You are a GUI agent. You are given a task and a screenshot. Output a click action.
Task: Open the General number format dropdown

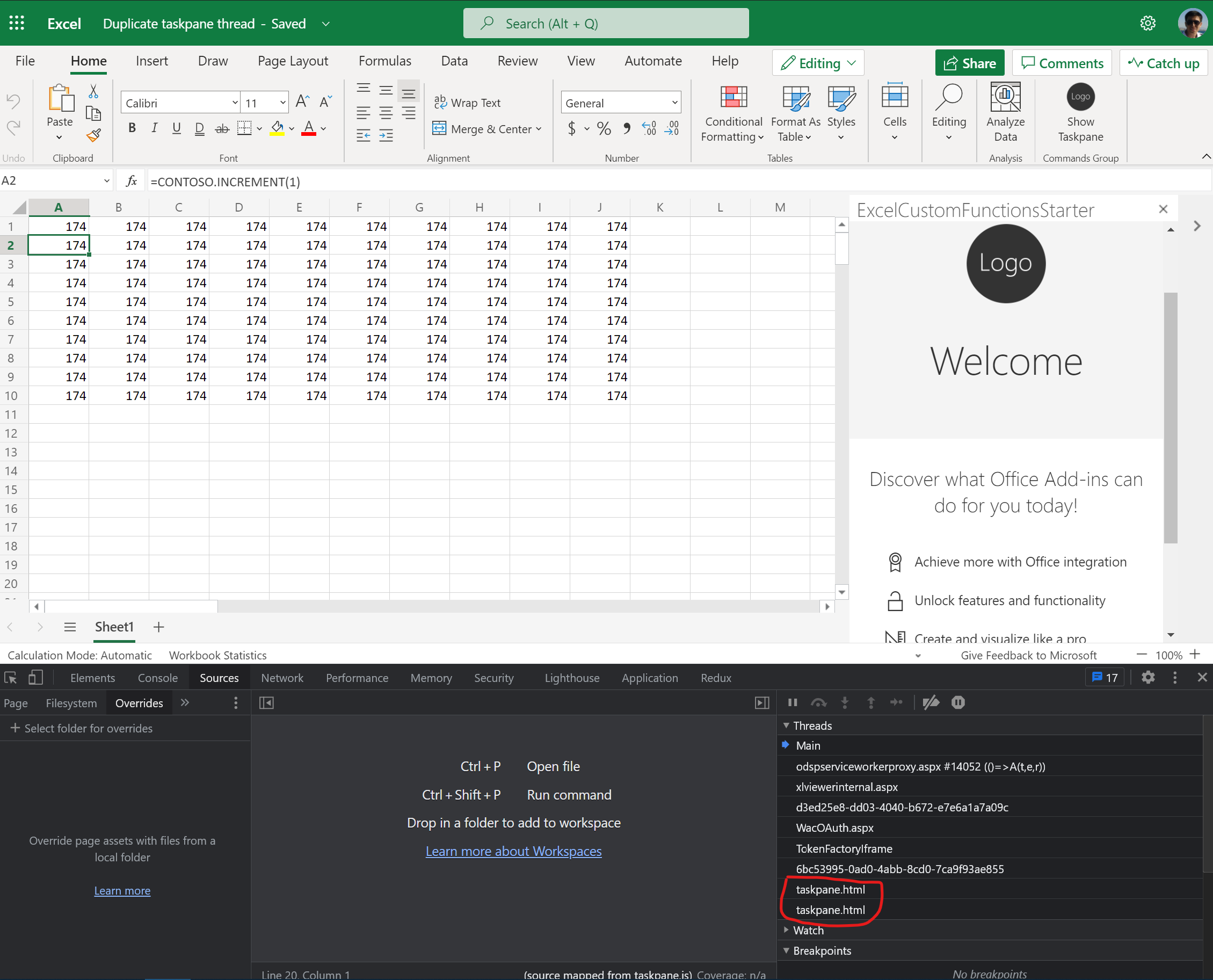(674, 103)
